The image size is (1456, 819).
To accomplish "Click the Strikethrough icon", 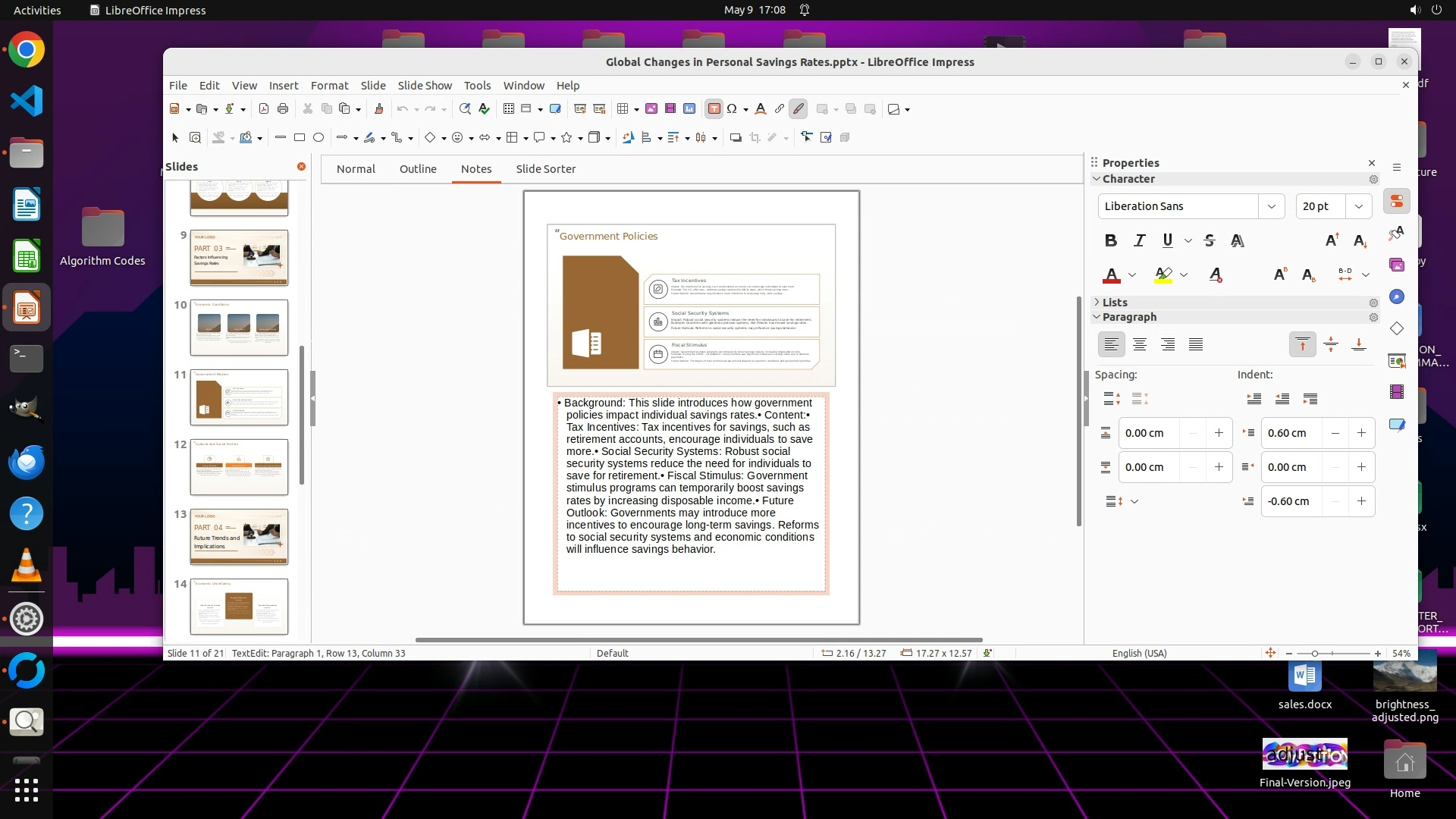I will point(1210,240).
